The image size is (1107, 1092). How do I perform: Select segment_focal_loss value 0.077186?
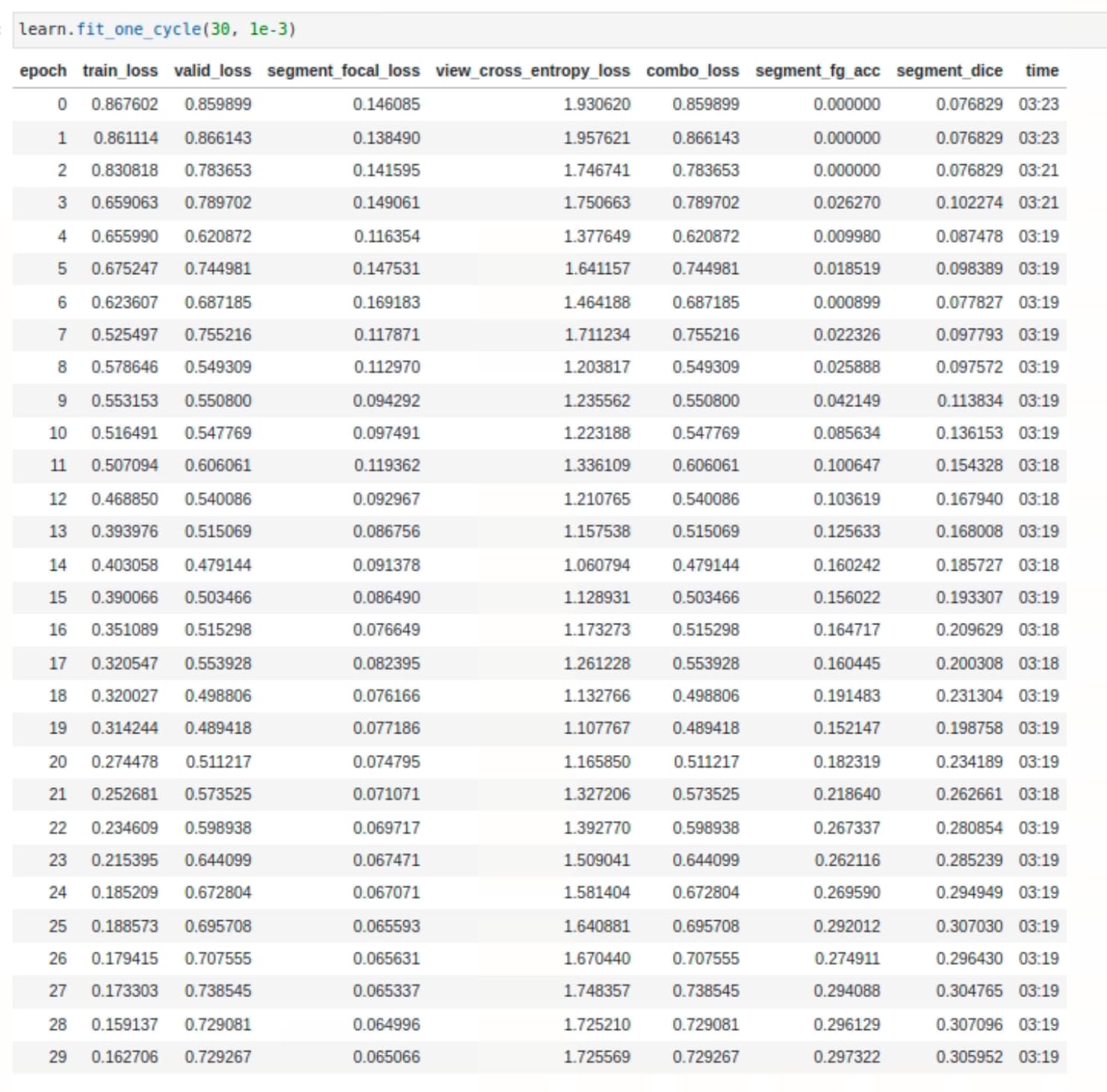click(386, 728)
